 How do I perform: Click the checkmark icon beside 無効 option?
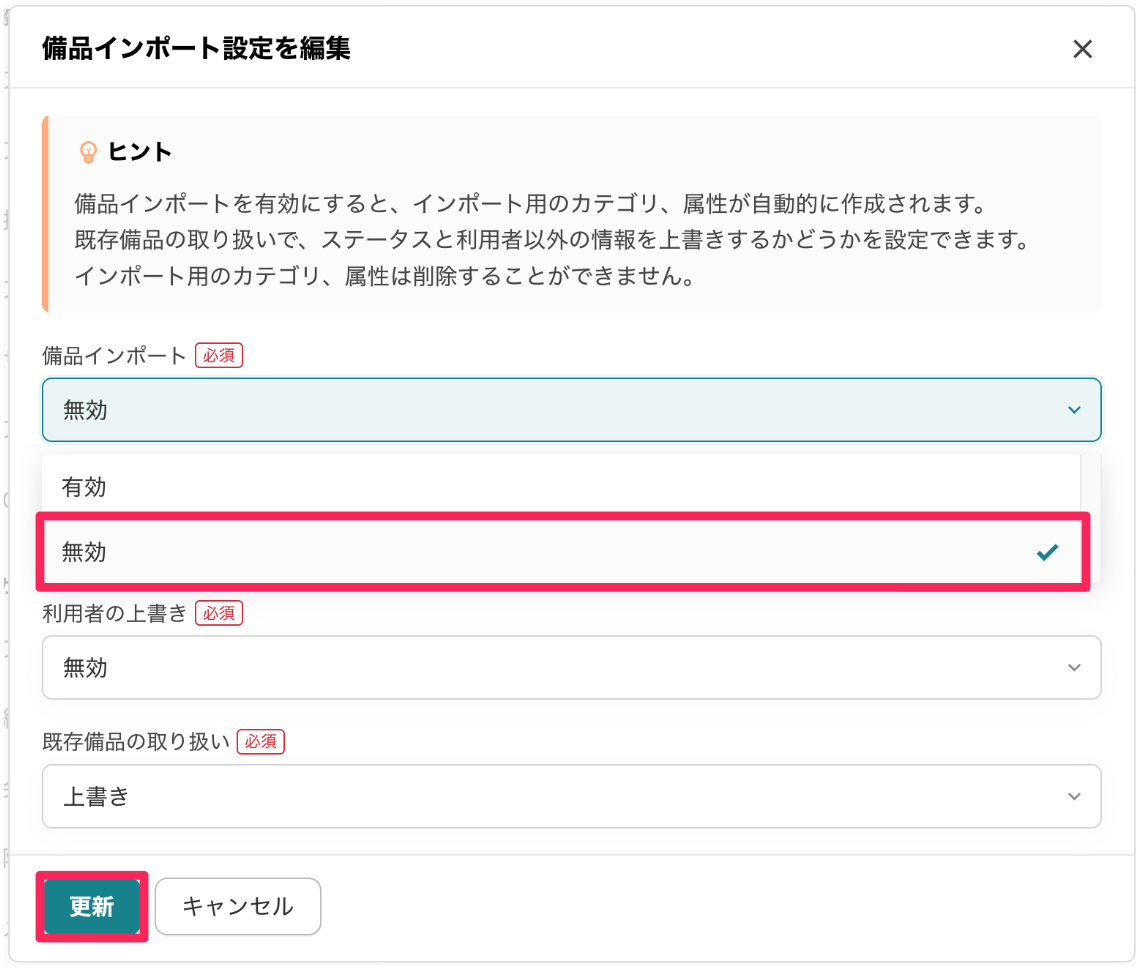pyautogui.click(x=1047, y=552)
